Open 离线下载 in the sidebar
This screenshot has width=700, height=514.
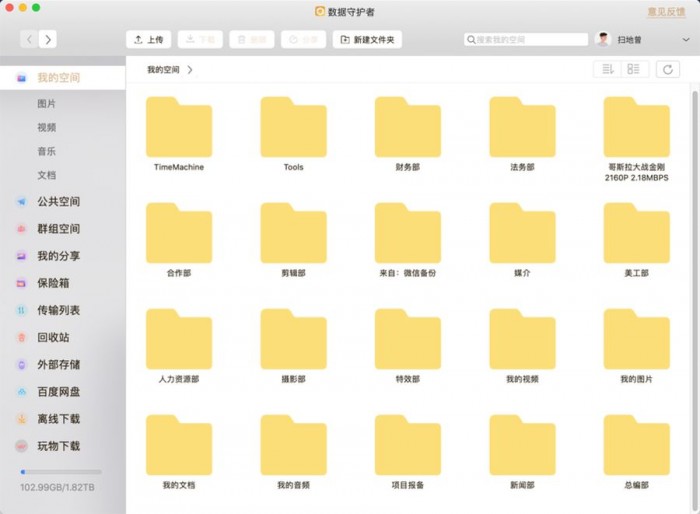pos(58,419)
